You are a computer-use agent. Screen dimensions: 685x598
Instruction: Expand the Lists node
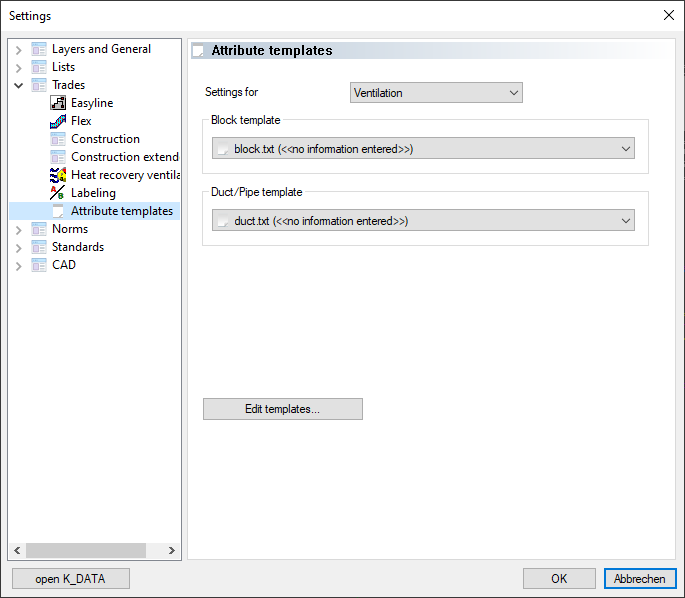coord(18,68)
